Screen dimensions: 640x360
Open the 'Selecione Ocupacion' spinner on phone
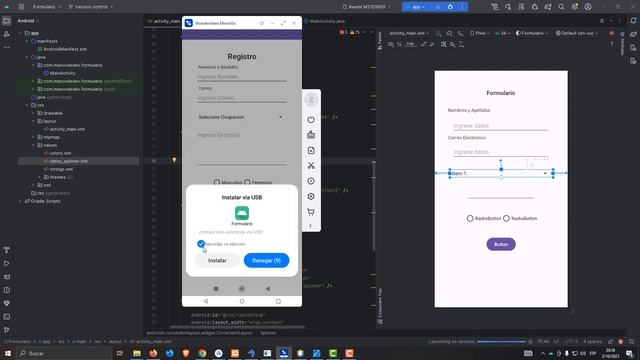click(x=241, y=117)
